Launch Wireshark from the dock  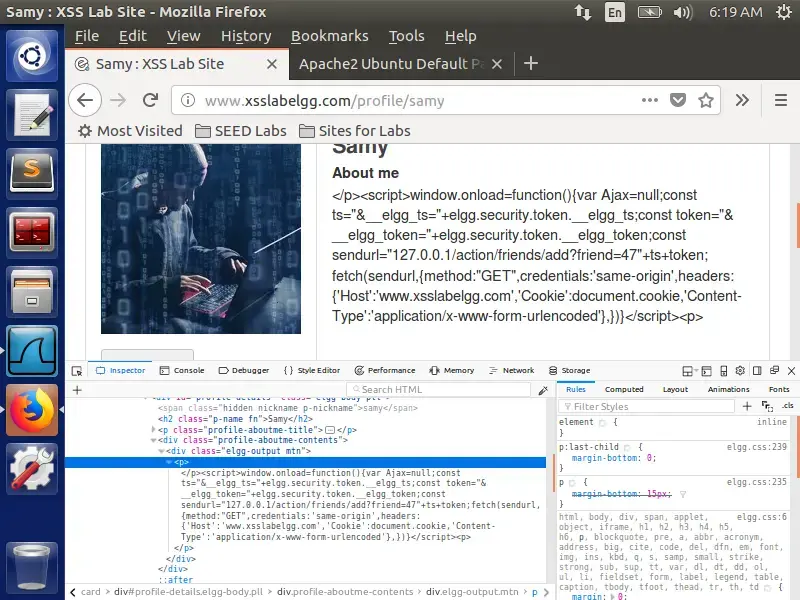point(32,351)
